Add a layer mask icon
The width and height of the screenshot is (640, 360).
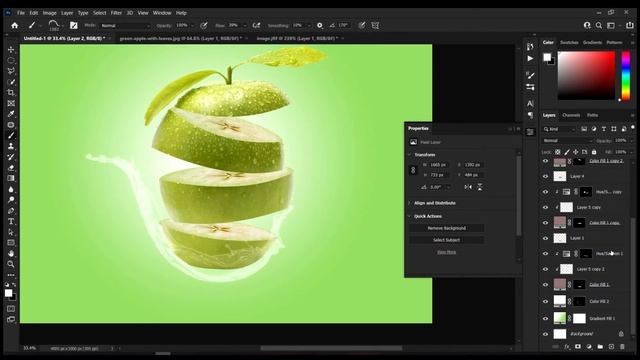[x=578, y=347]
